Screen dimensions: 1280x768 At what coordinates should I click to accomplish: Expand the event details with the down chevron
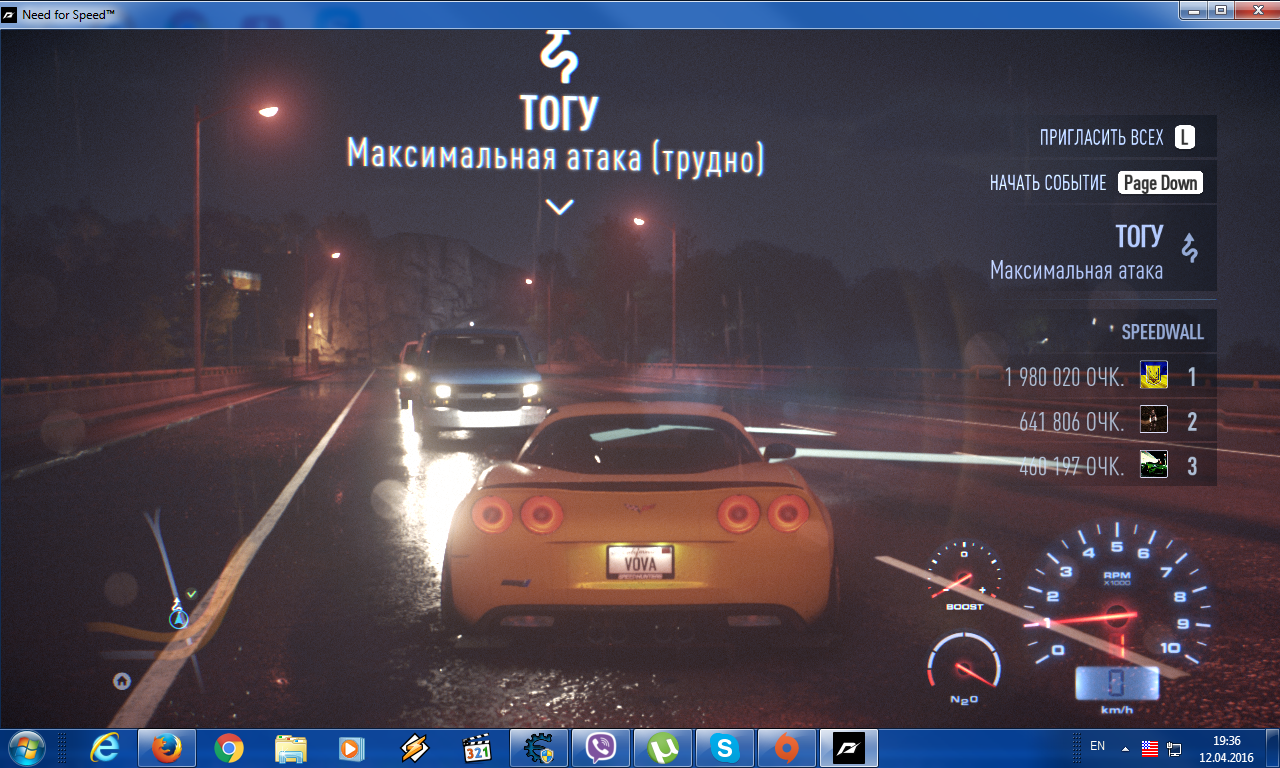559,207
